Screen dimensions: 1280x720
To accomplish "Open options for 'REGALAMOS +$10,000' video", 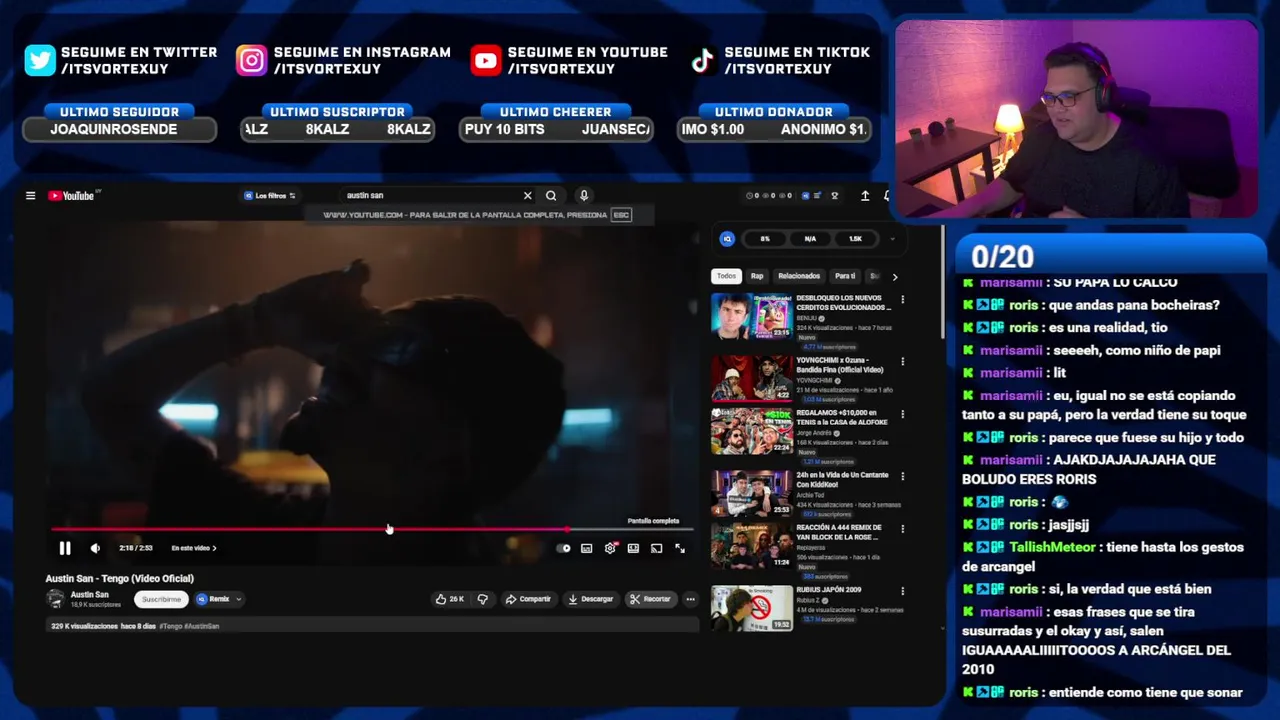I will pos(902,414).
